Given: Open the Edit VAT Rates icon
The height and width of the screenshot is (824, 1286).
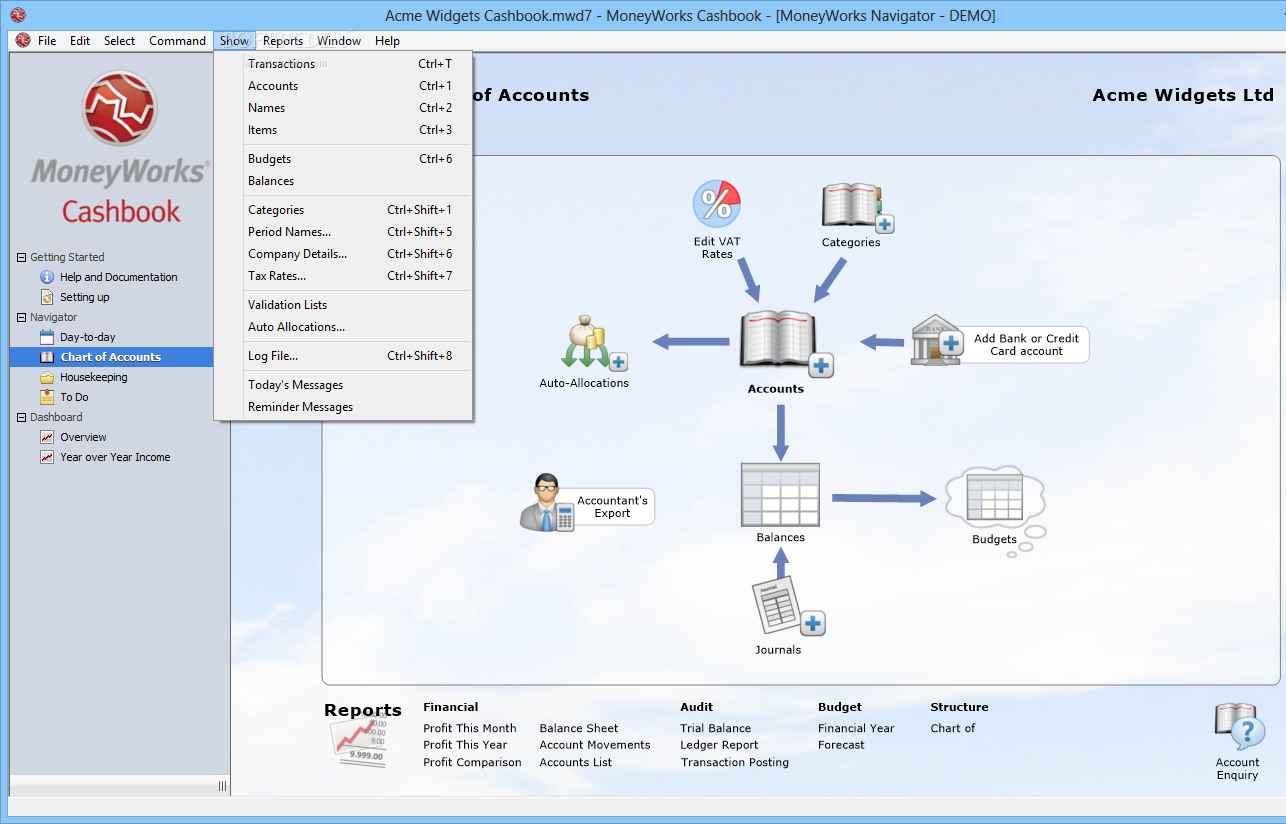Looking at the screenshot, I should tap(716, 205).
